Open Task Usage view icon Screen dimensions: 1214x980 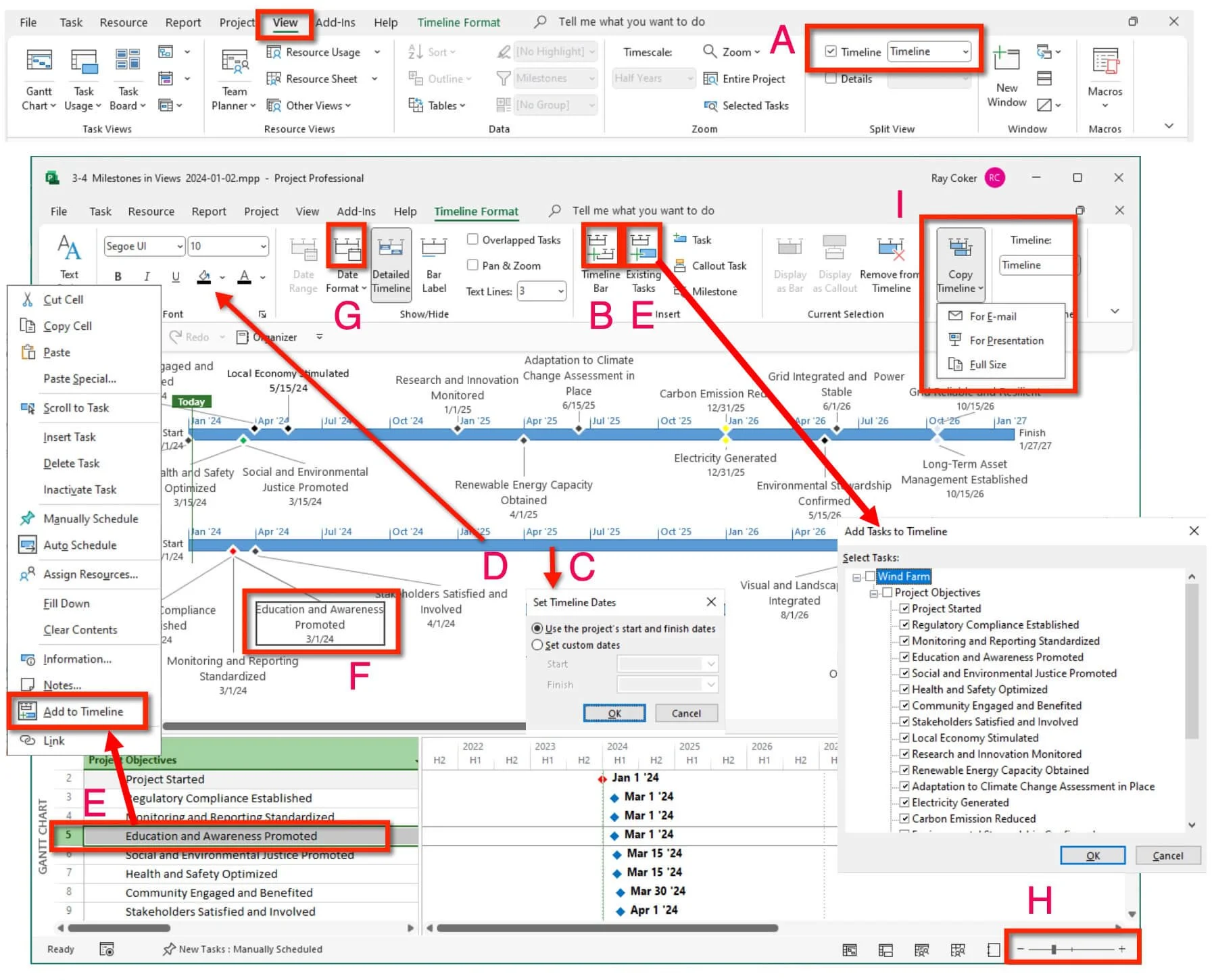83,78
